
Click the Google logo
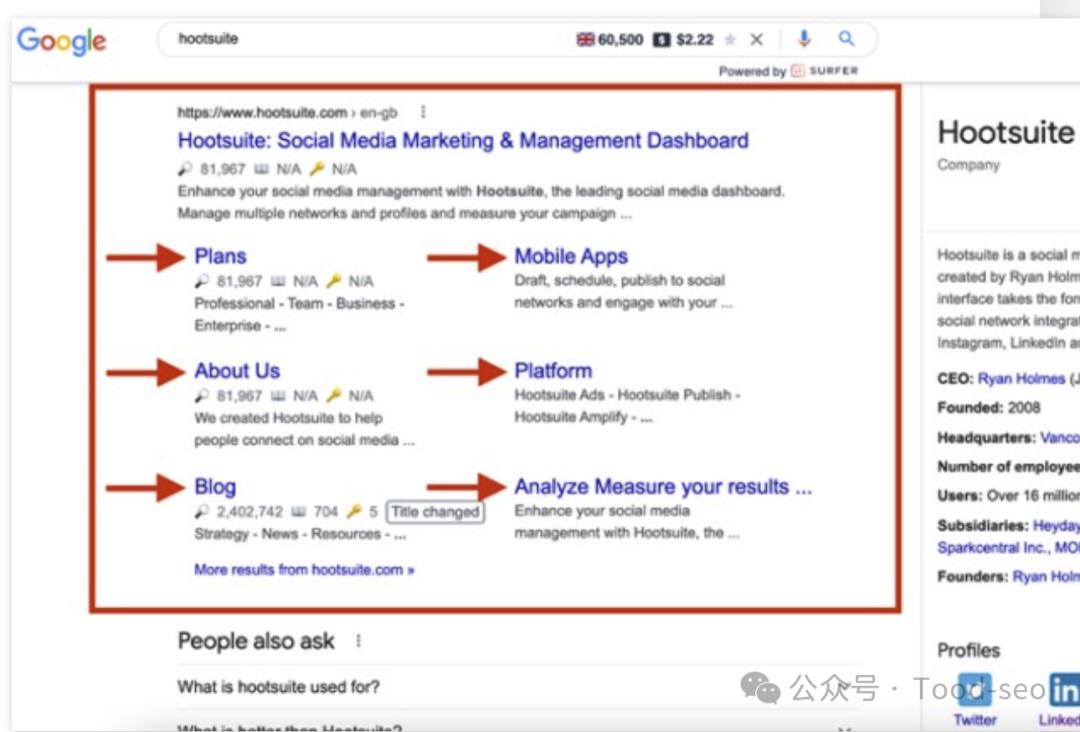pos(61,41)
